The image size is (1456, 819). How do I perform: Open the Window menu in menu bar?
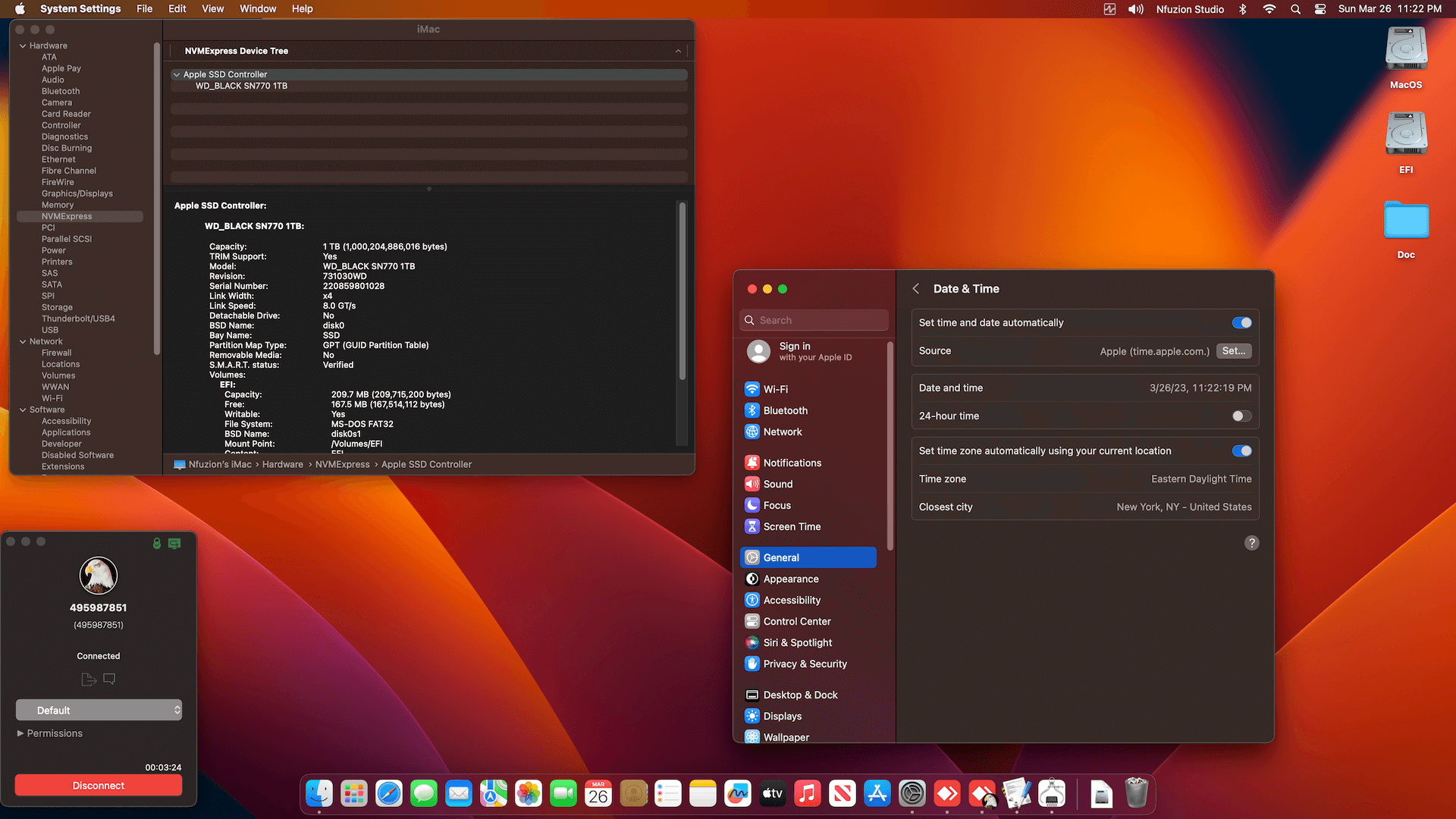[258, 9]
